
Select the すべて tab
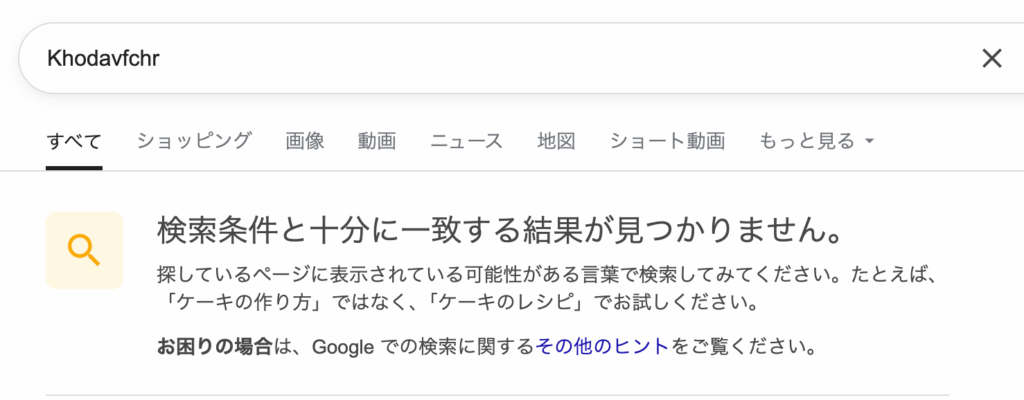point(74,141)
